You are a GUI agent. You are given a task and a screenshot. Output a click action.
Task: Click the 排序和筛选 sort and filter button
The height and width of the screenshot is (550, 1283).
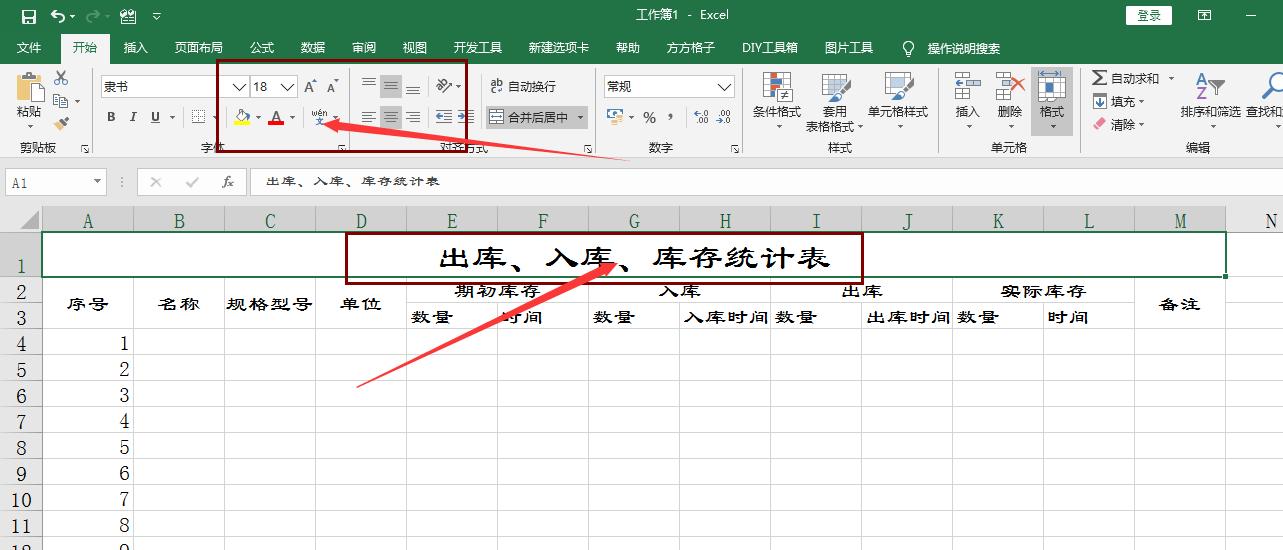click(x=1210, y=102)
